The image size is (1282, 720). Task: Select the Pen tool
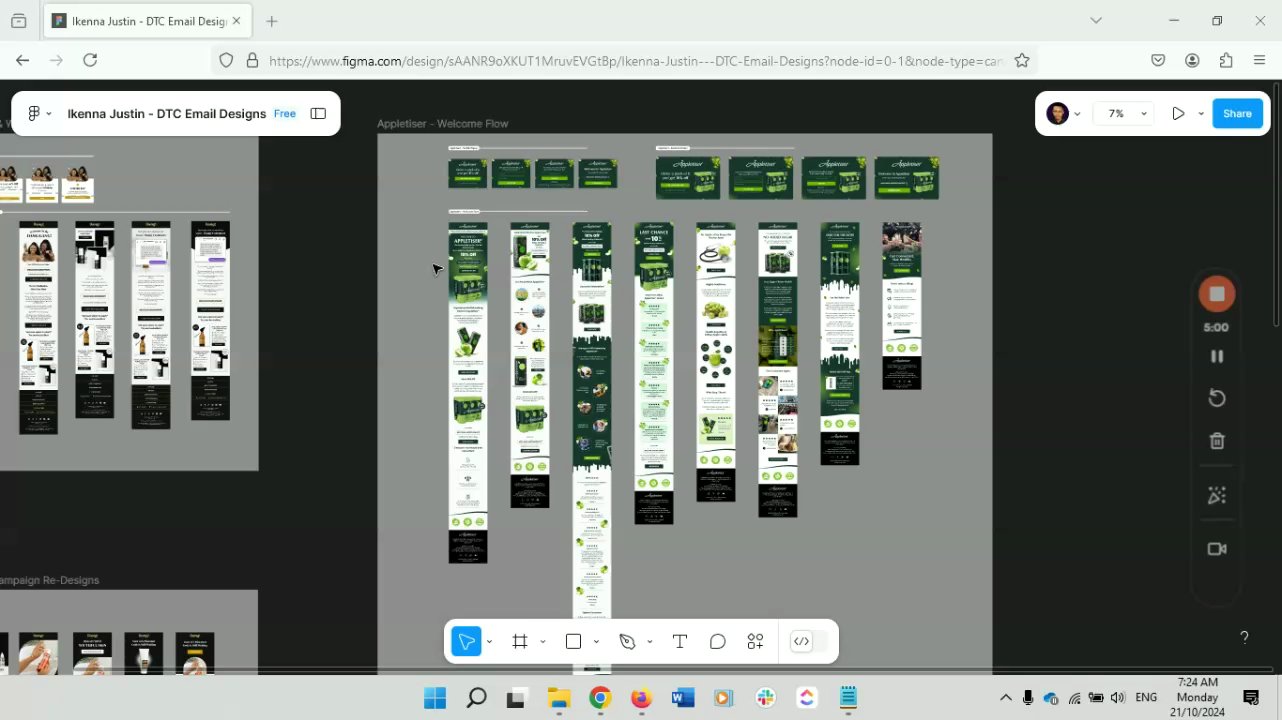[x=627, y=642]
